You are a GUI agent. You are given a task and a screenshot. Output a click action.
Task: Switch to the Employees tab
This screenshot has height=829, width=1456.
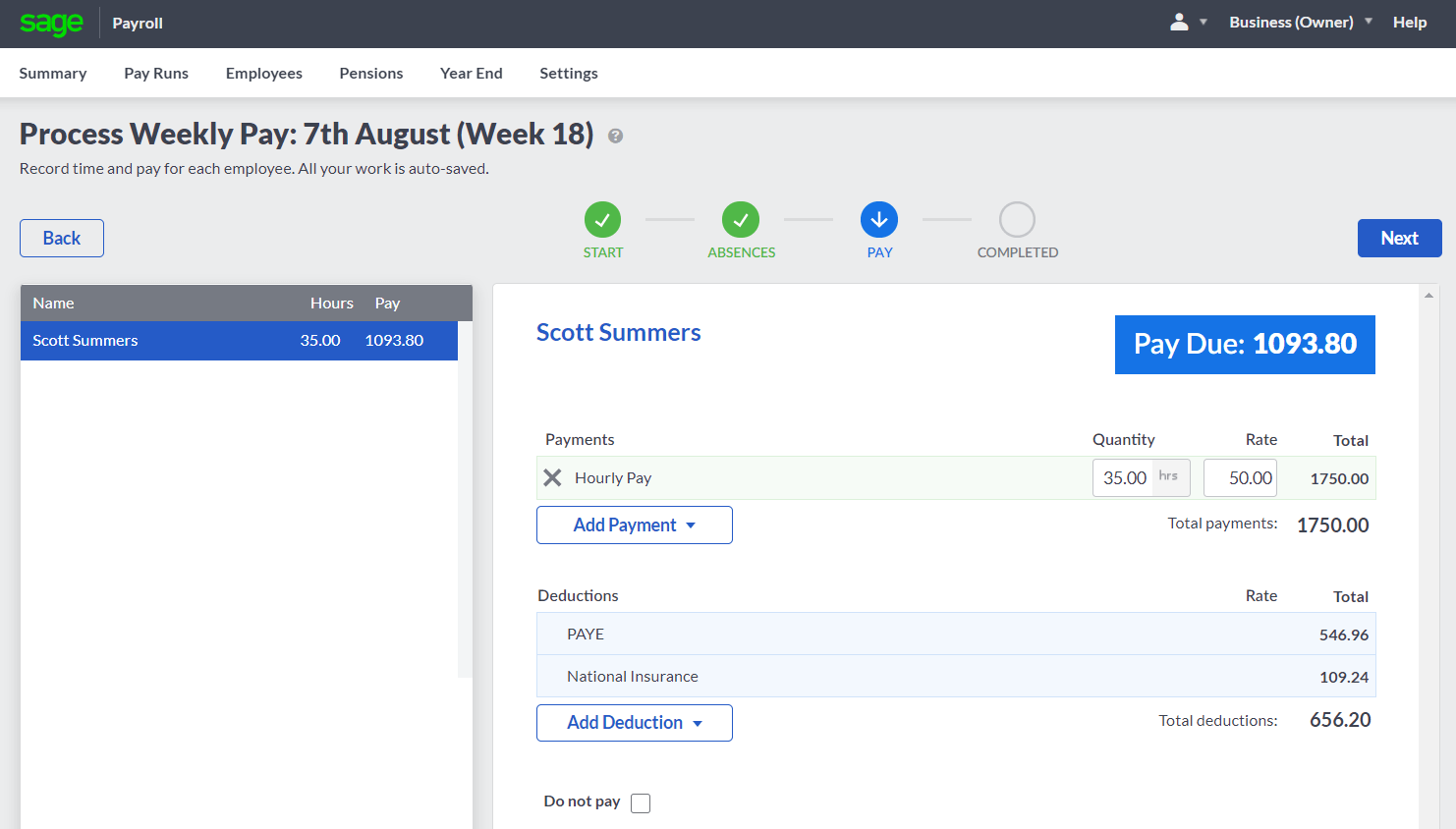pos(263,73)
